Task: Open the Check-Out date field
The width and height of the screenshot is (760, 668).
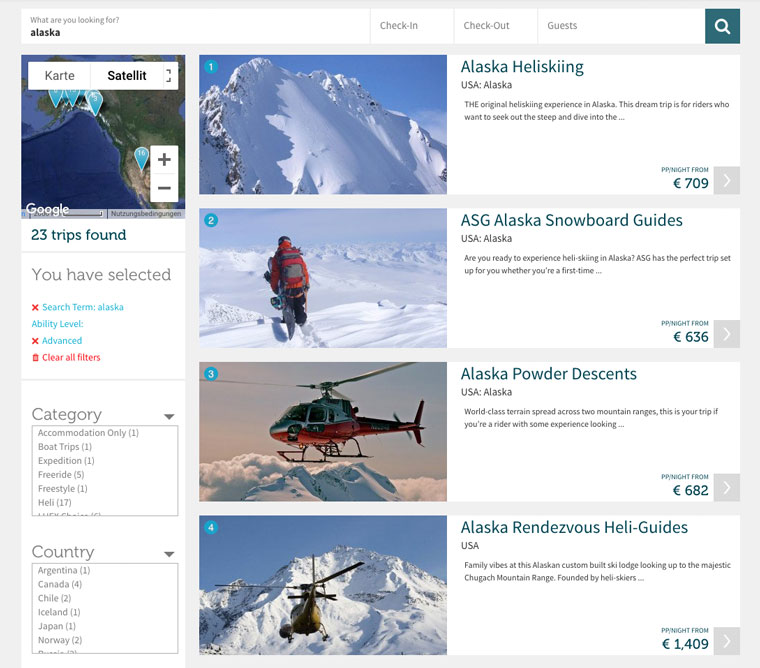Action: pos(495,26)
